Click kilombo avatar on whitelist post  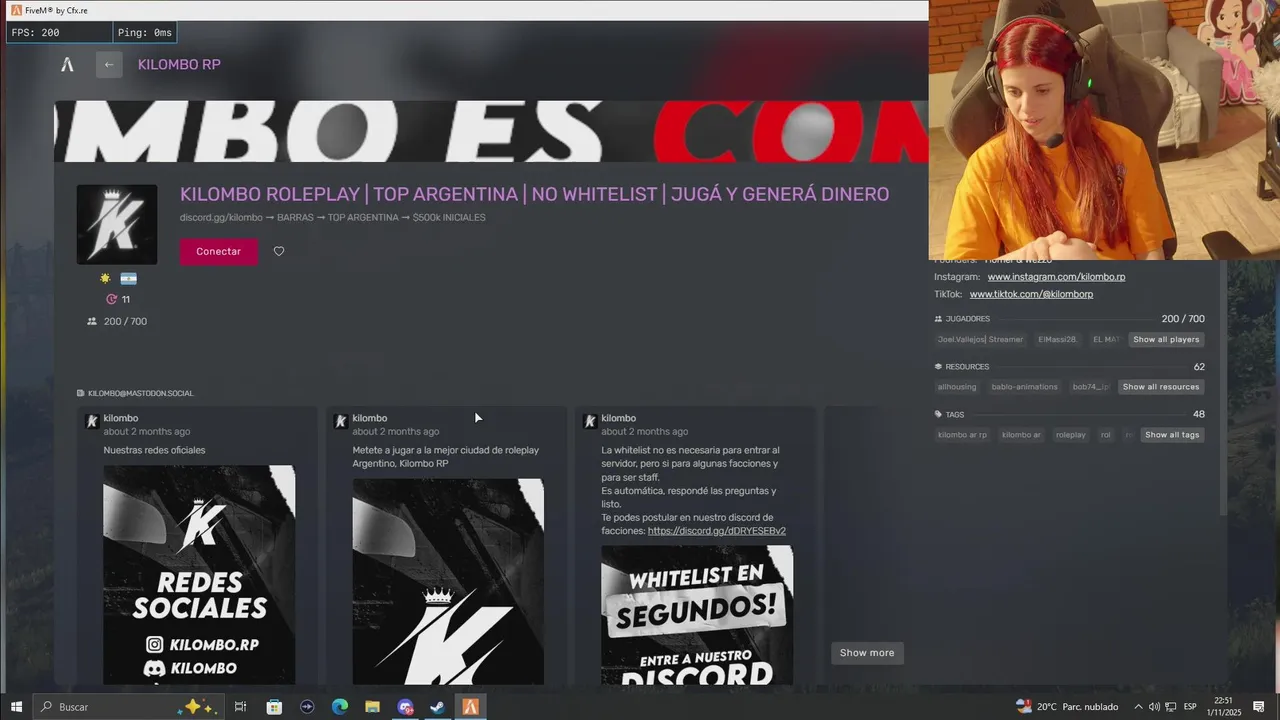(590, 422)
